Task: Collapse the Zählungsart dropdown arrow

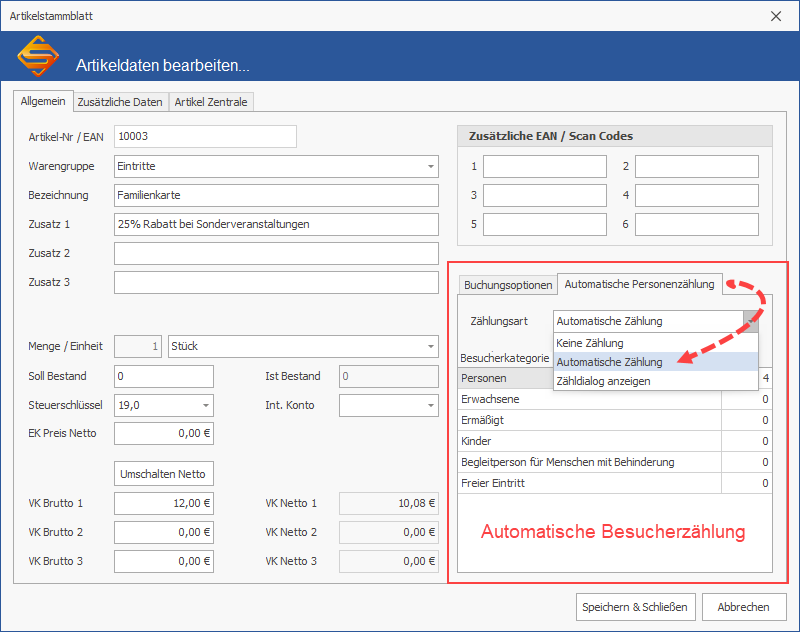Action: click(x=750, y=321)
